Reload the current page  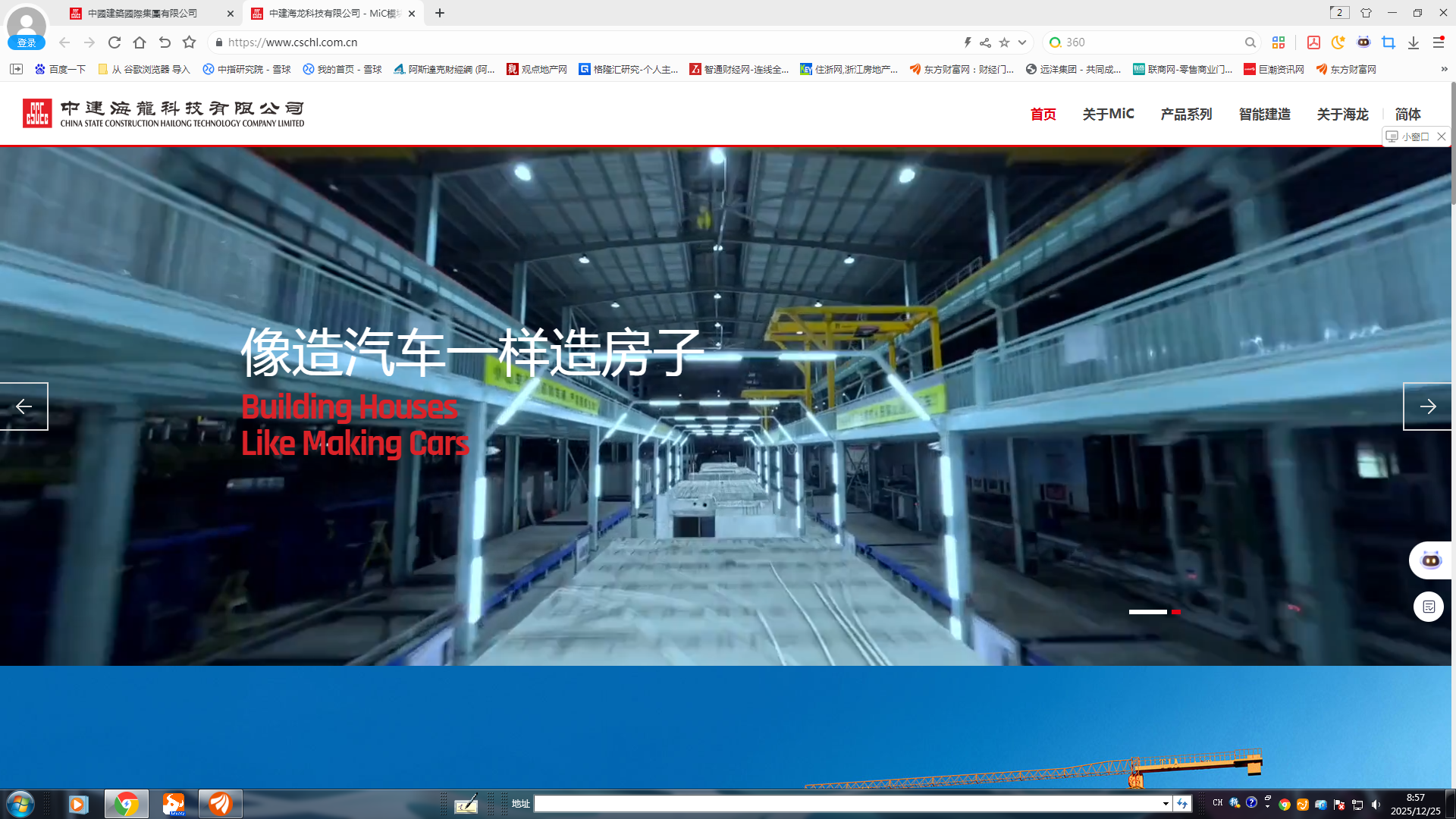[x=115, y=42]
